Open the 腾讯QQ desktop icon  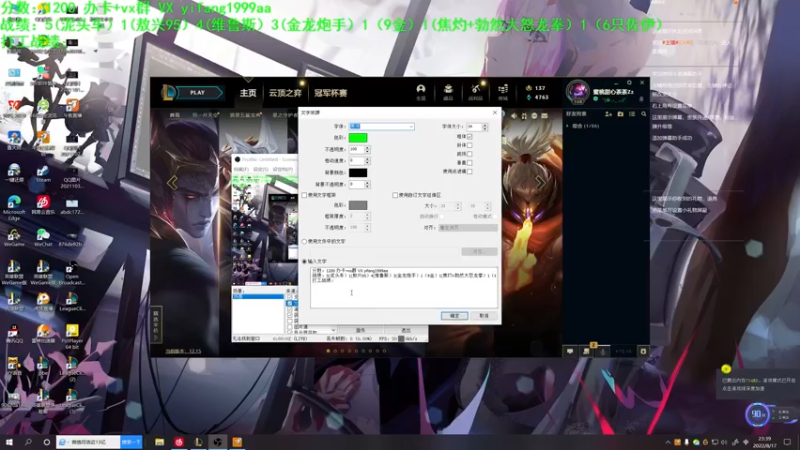click(x=14, y=335)
